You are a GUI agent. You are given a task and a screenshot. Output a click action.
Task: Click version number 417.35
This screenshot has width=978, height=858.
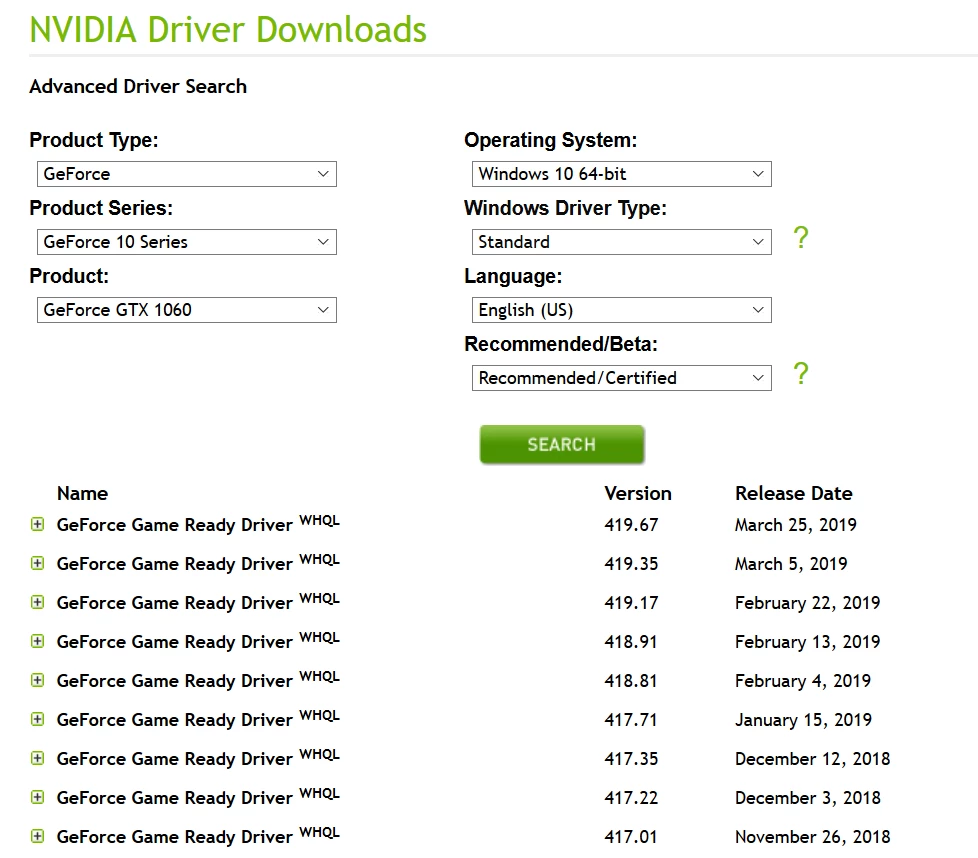[631, 759]
